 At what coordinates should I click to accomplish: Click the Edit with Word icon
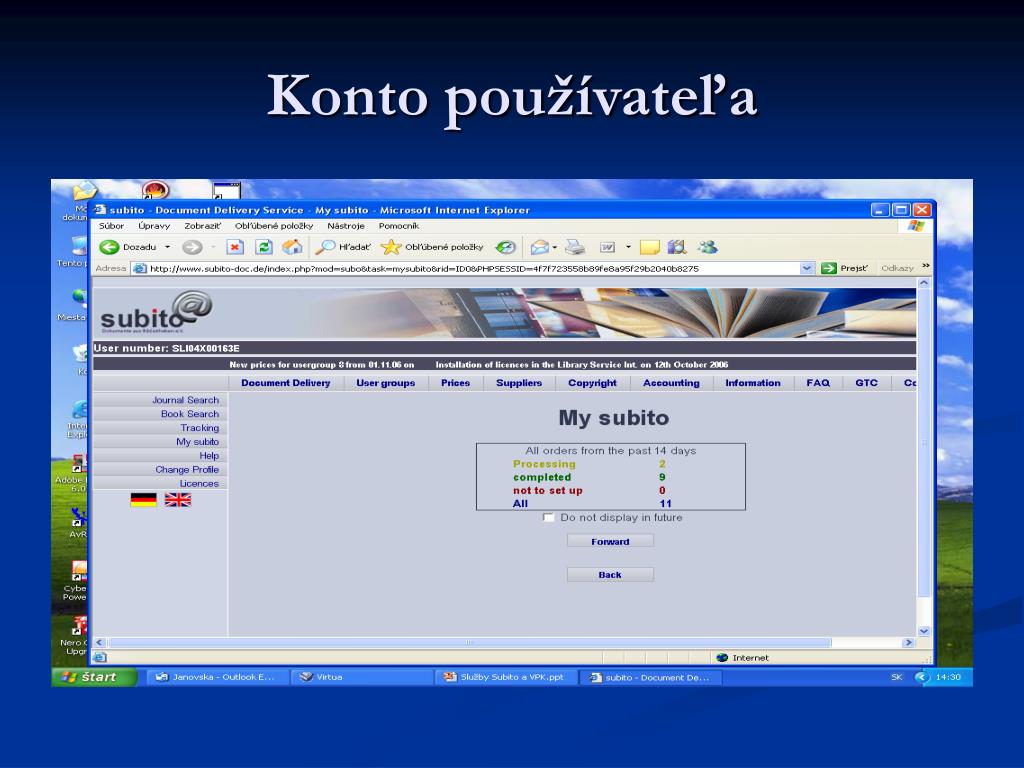pos(607,247)
